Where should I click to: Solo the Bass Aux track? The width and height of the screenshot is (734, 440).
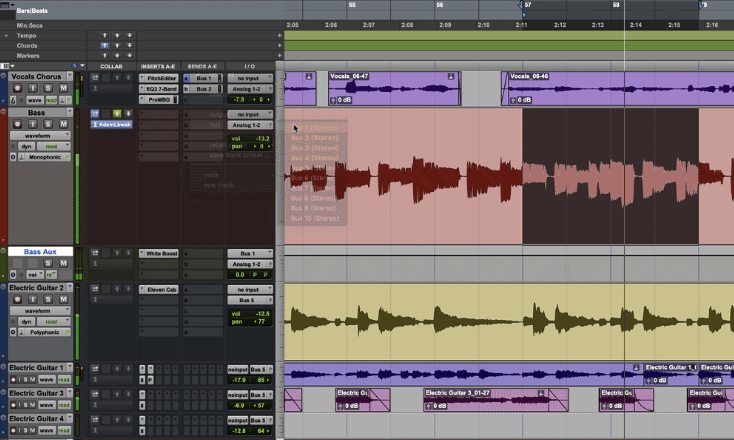click(48, 263)
